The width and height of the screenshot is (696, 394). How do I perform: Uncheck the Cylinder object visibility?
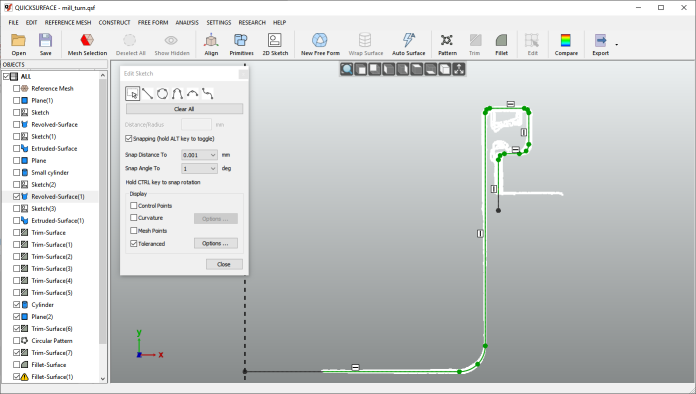[x=16, y=304]
